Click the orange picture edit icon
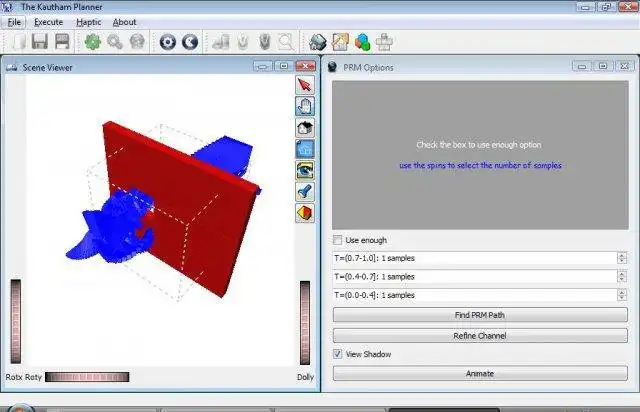 click(x=340, y=42)
